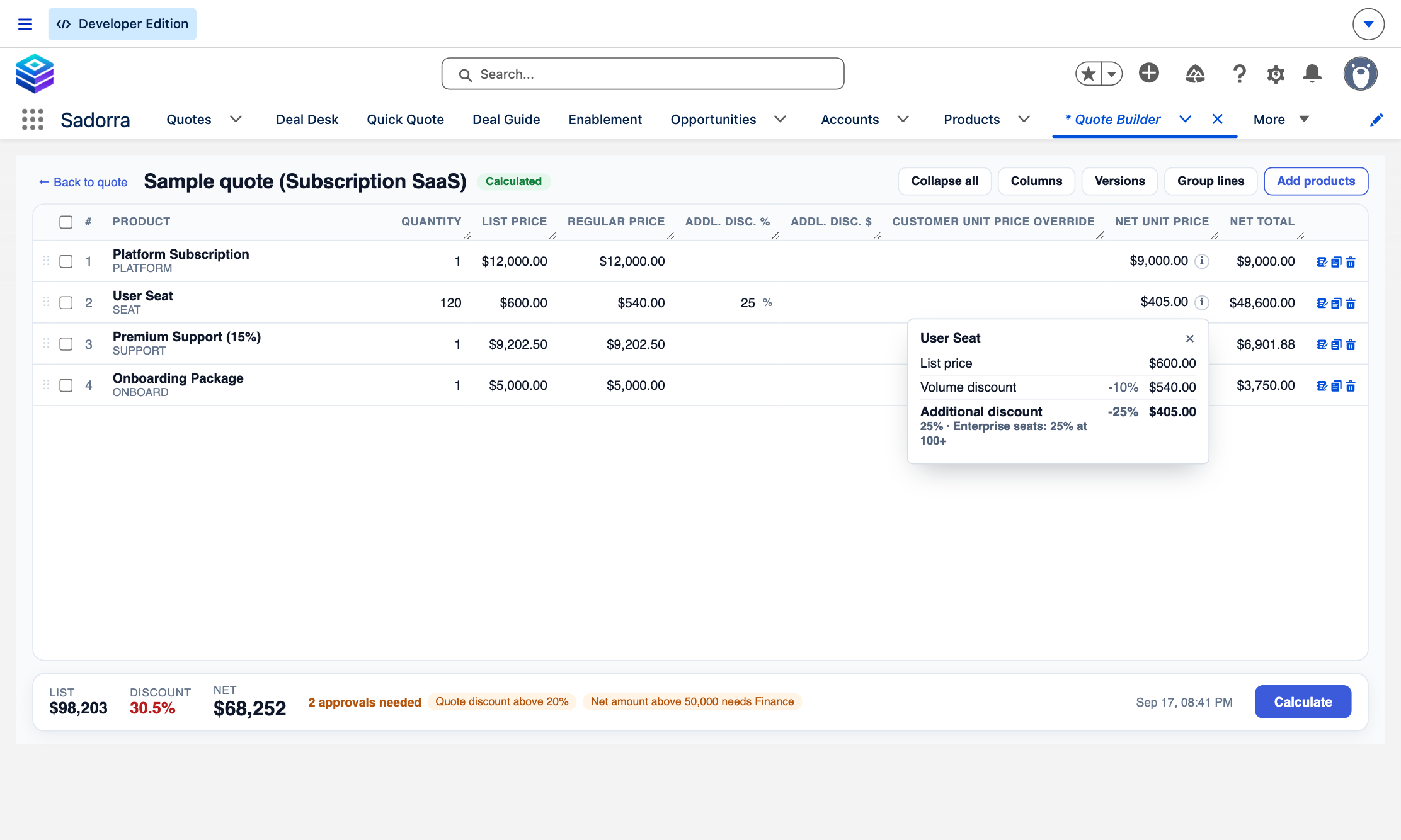Click the Calculate button
Image resolution: width=1401 pixels, height=840 pixels.
click(1303, 701)
